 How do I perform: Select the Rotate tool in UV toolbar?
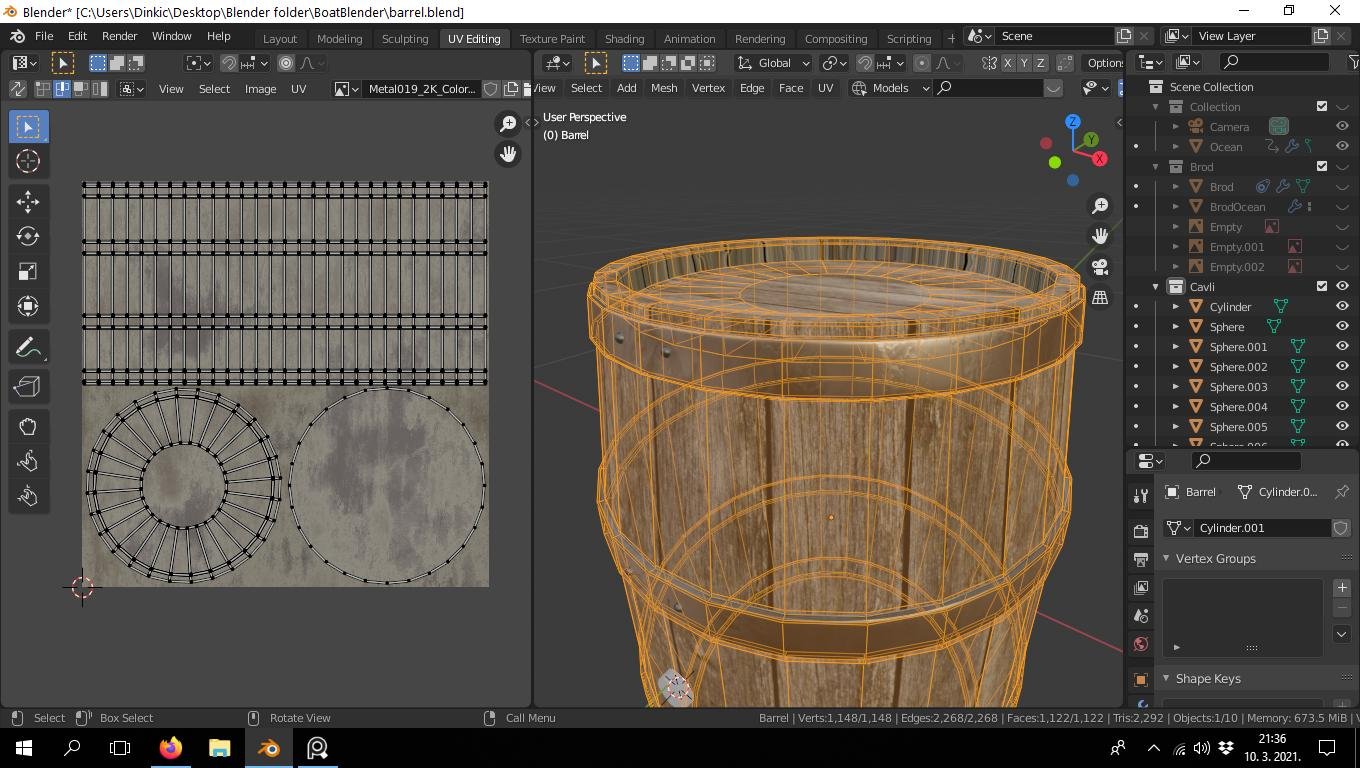[x=28, y=236]
